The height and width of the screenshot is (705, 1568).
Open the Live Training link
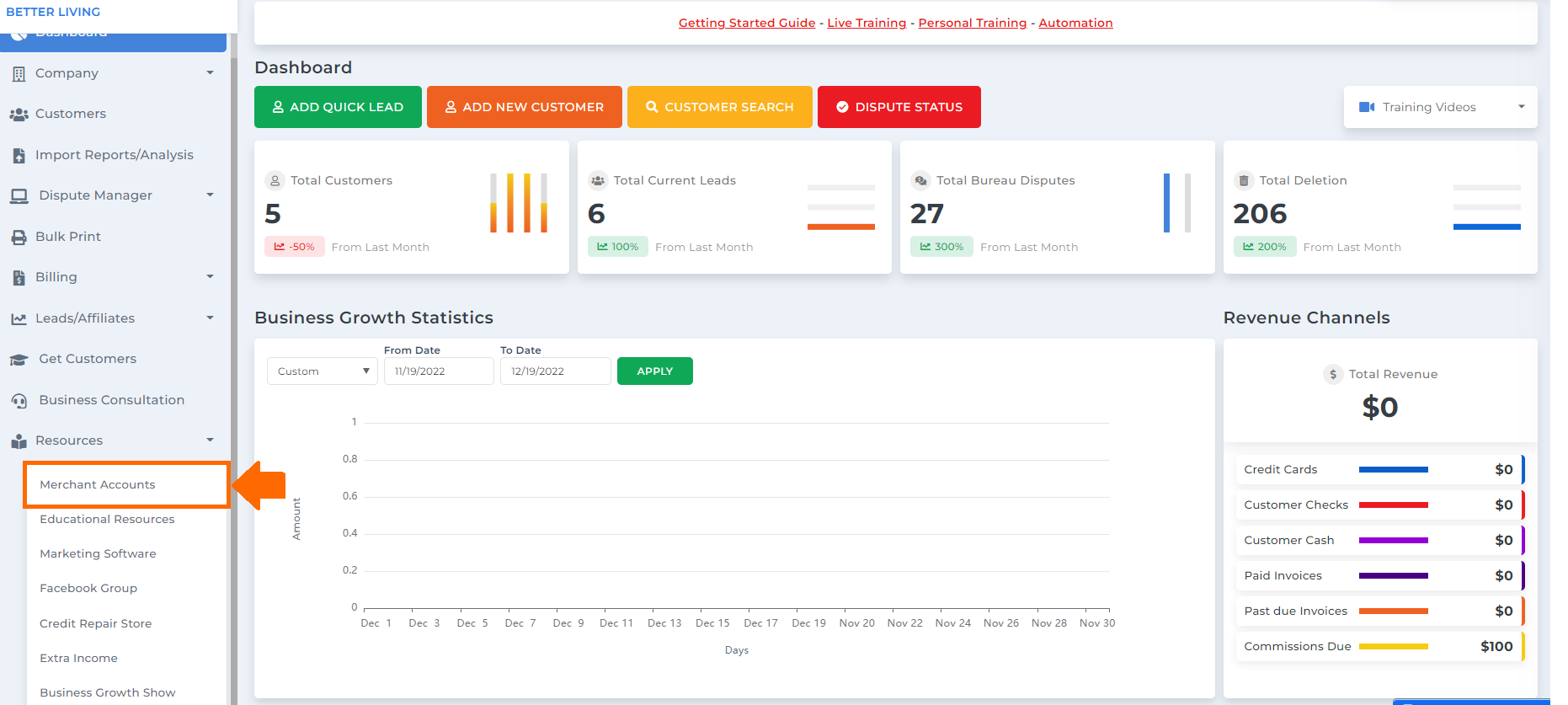867,23
